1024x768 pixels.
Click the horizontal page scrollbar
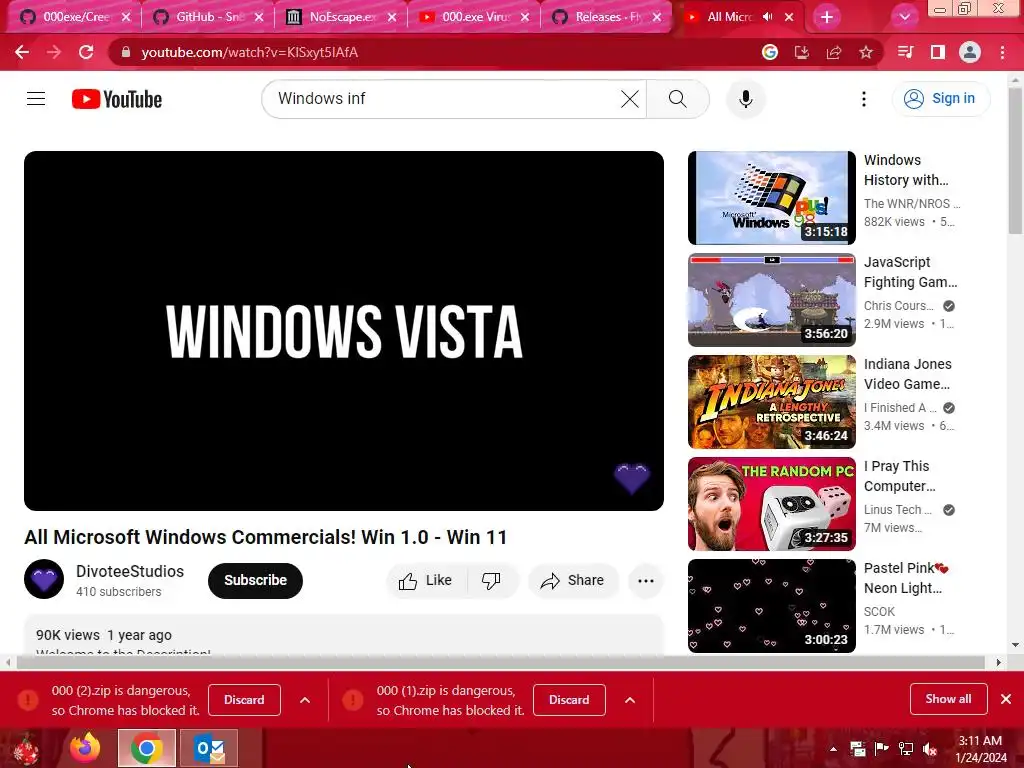coord(501,662)
